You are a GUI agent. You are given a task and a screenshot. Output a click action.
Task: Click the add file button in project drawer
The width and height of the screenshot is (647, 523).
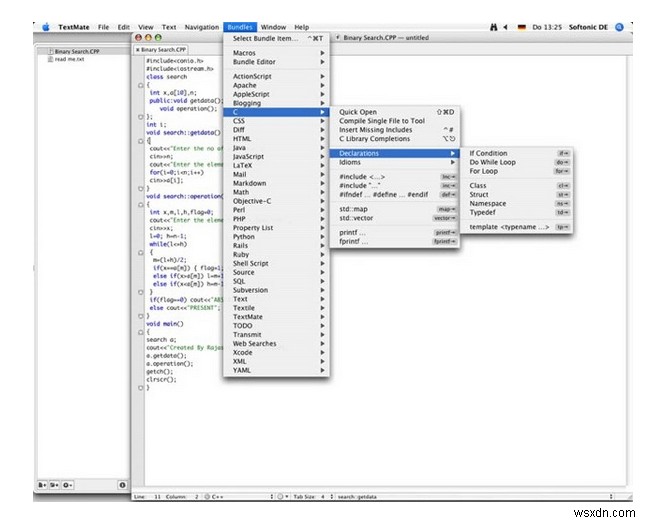point(43,484)
